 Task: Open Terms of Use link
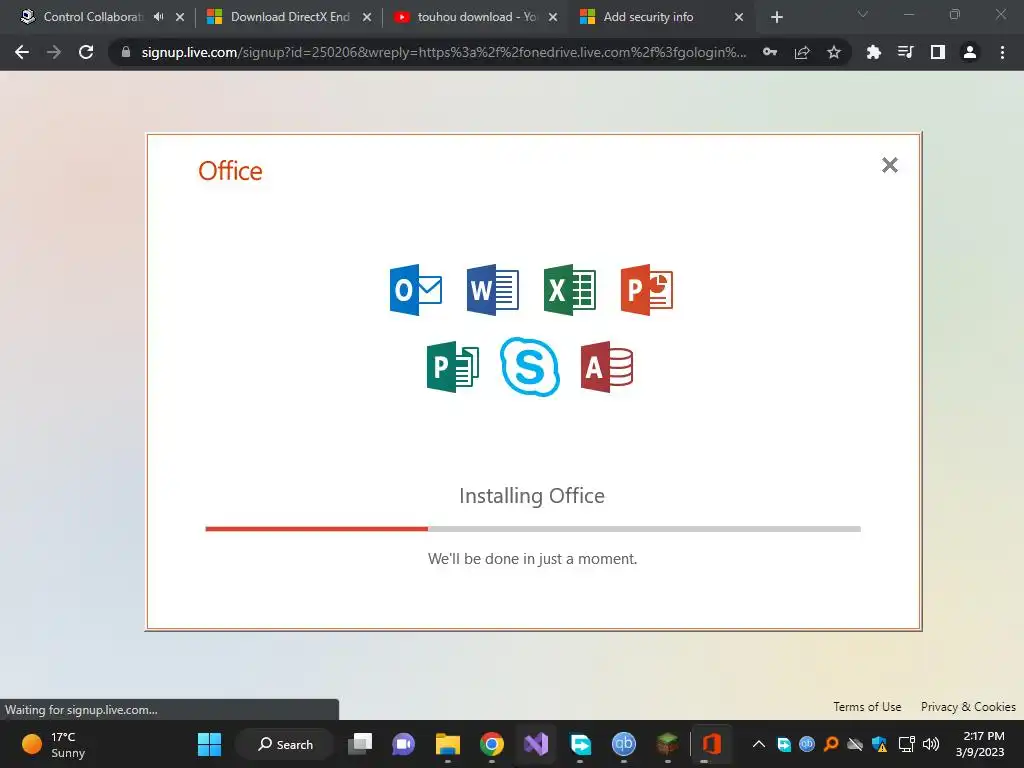[x=867, y=707]
